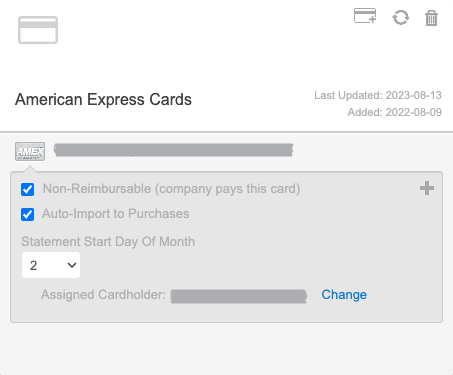This screenshot has width=453, height=375.
Task: Click the Last Updated date text
Action: pos(378,95)
